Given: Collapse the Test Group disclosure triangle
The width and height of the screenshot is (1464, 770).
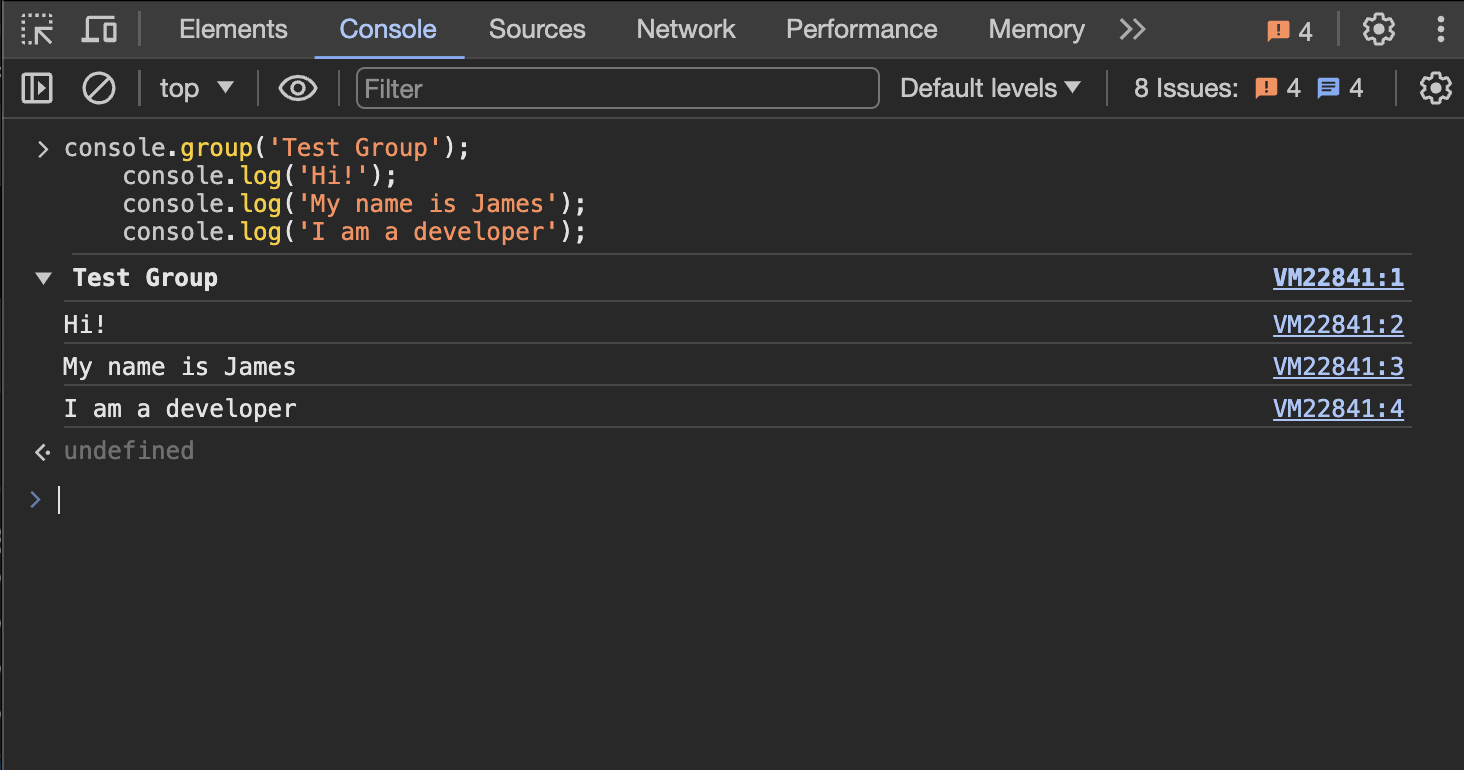Looking at the screenshot, I should [43, 278].
